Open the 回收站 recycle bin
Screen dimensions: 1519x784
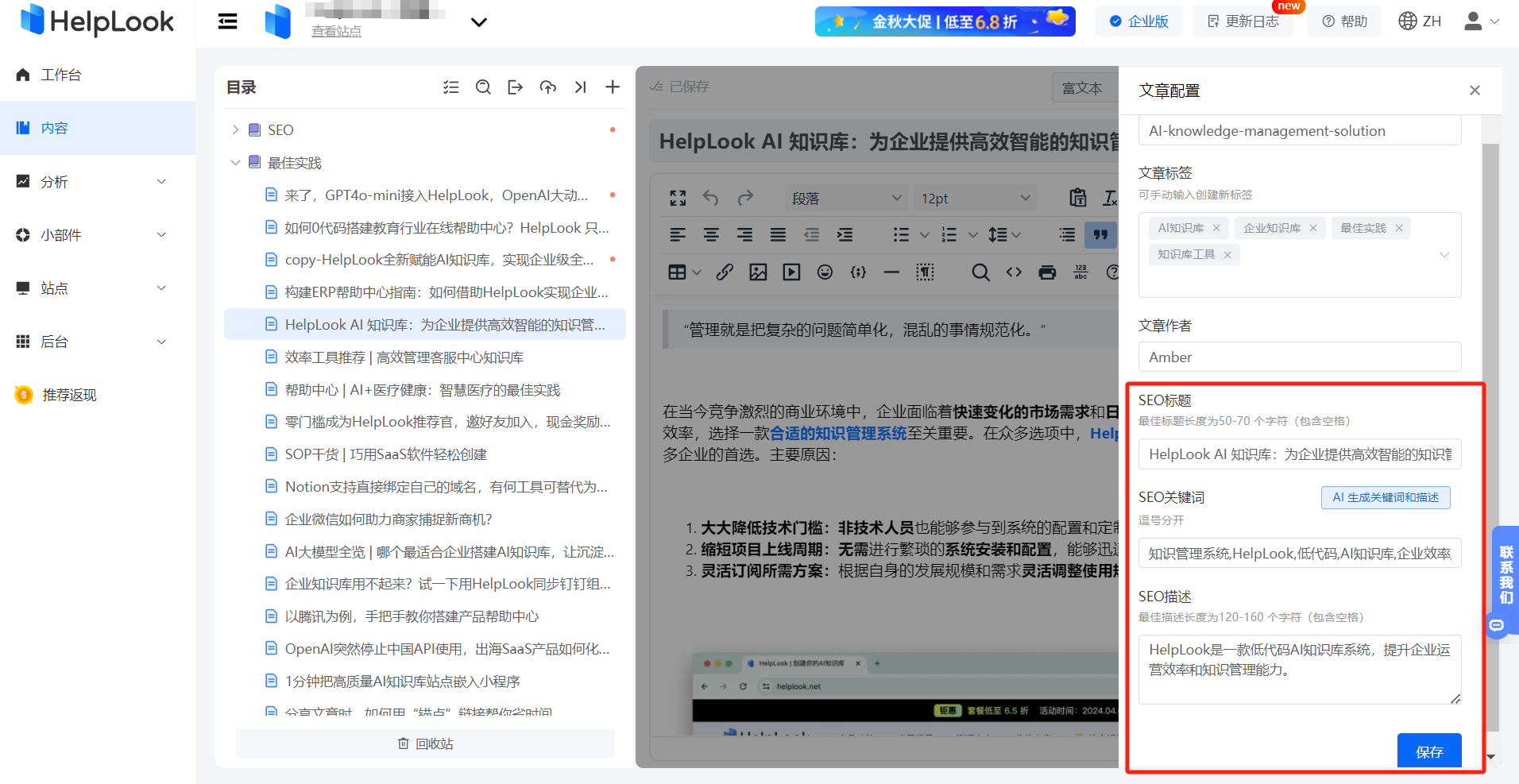tap(425, 743)
